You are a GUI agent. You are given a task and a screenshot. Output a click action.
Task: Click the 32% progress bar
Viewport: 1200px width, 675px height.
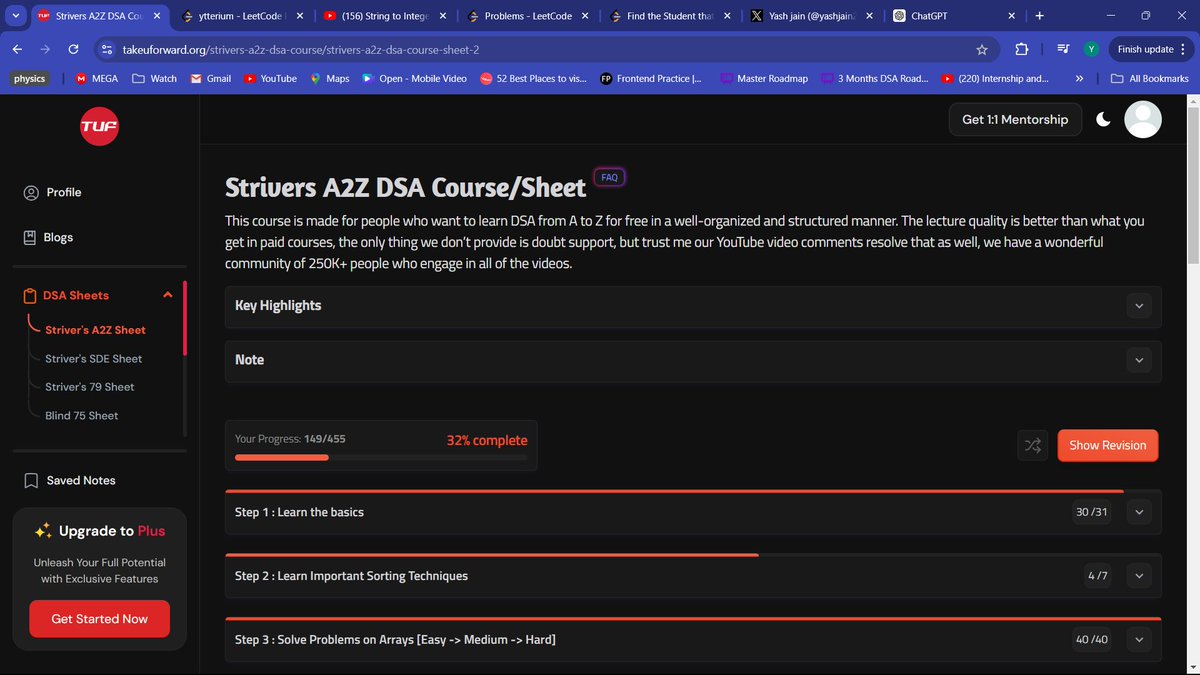point(281,456)
